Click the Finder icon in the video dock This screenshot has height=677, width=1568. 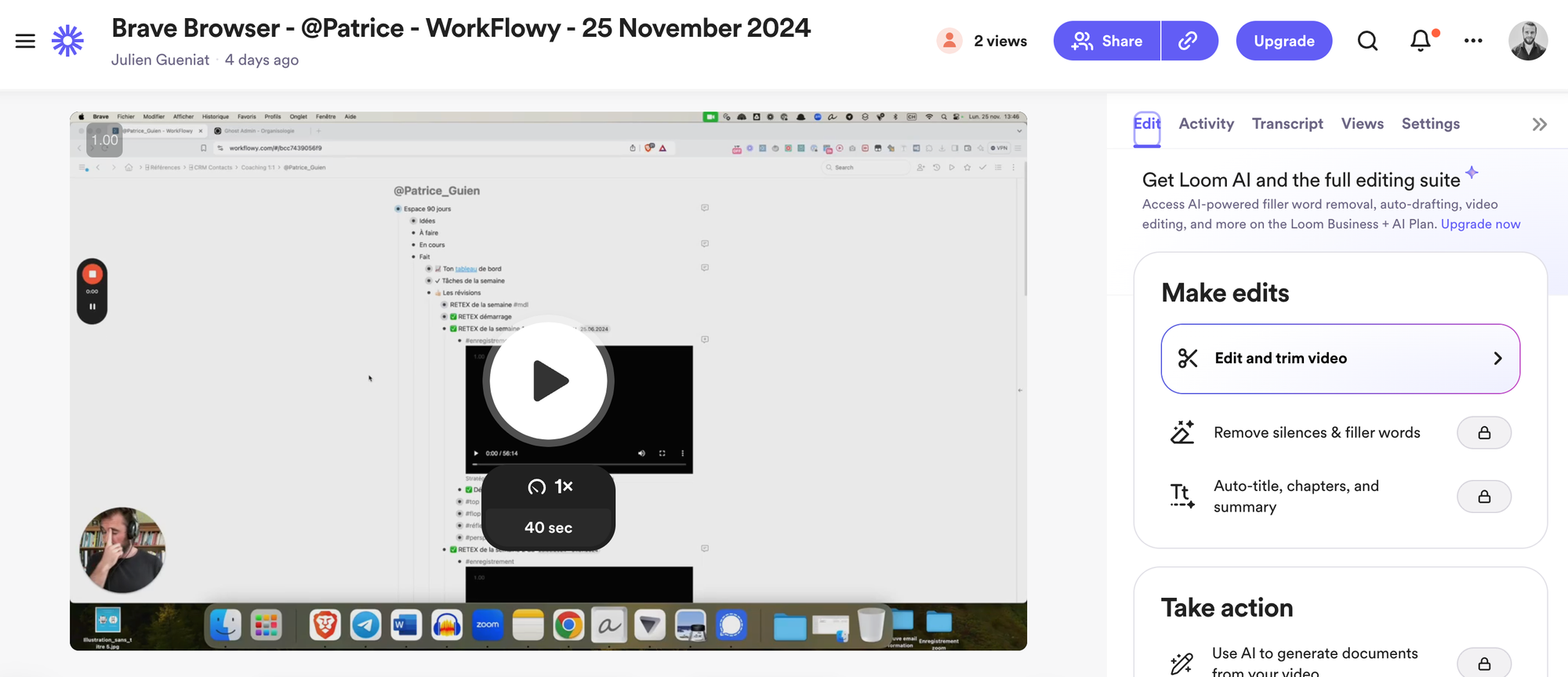click(x=226, y=625)
